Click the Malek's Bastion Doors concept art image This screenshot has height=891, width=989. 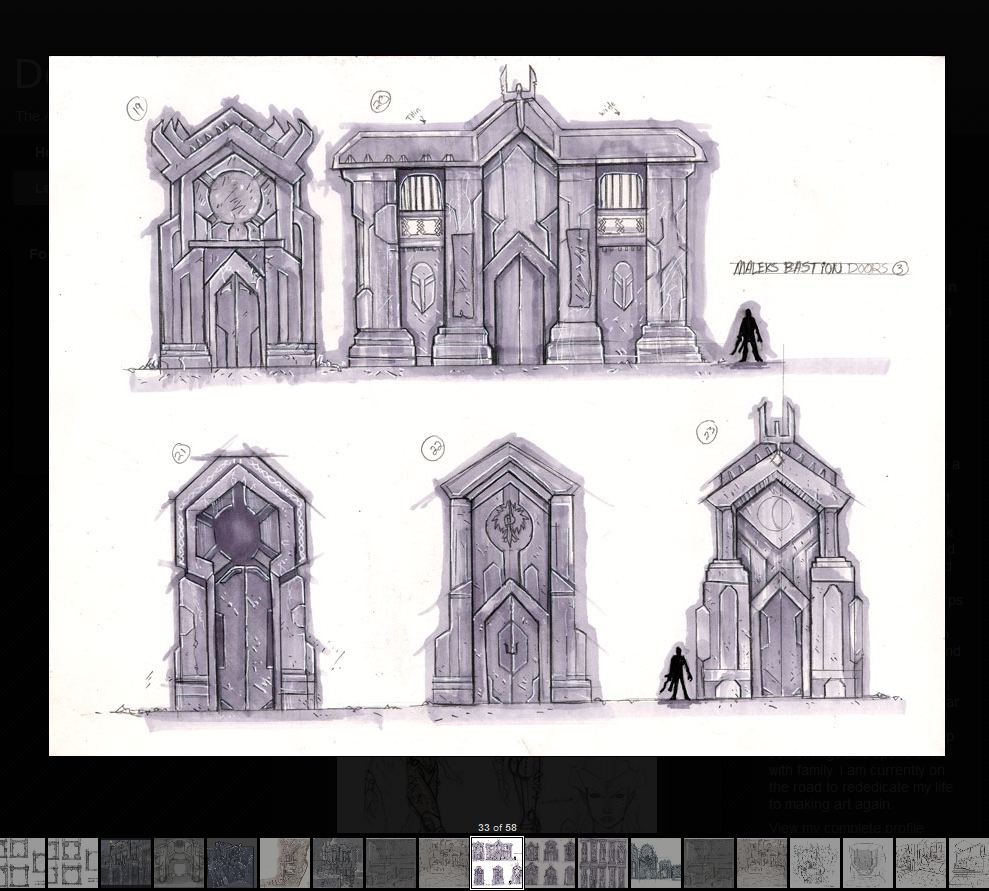coord(496,405)
